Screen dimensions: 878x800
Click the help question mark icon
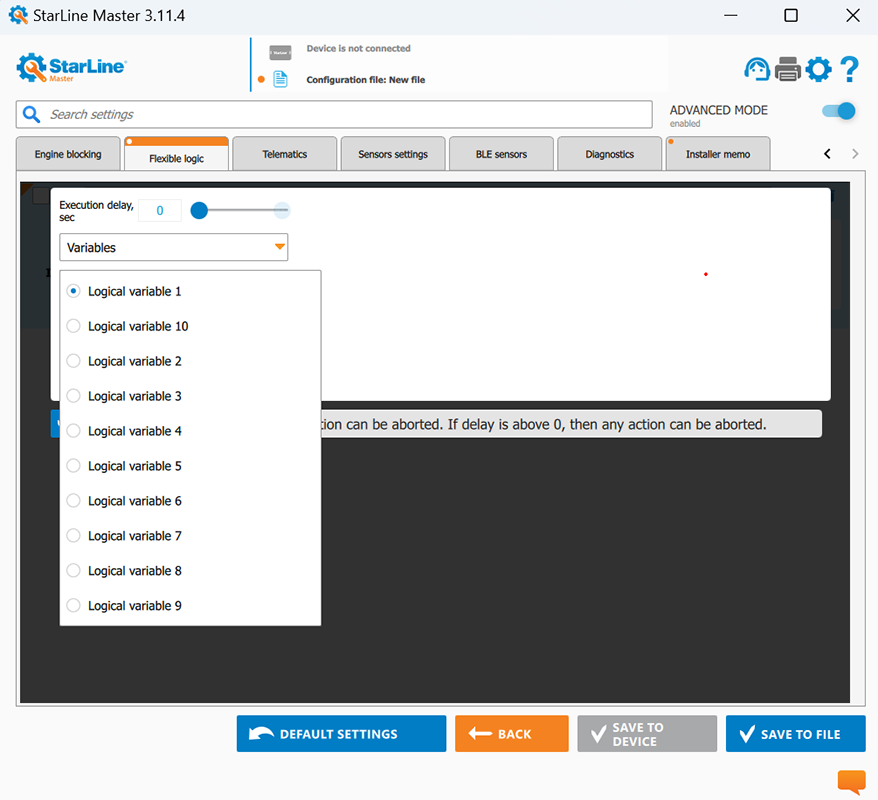coord(849,69)
